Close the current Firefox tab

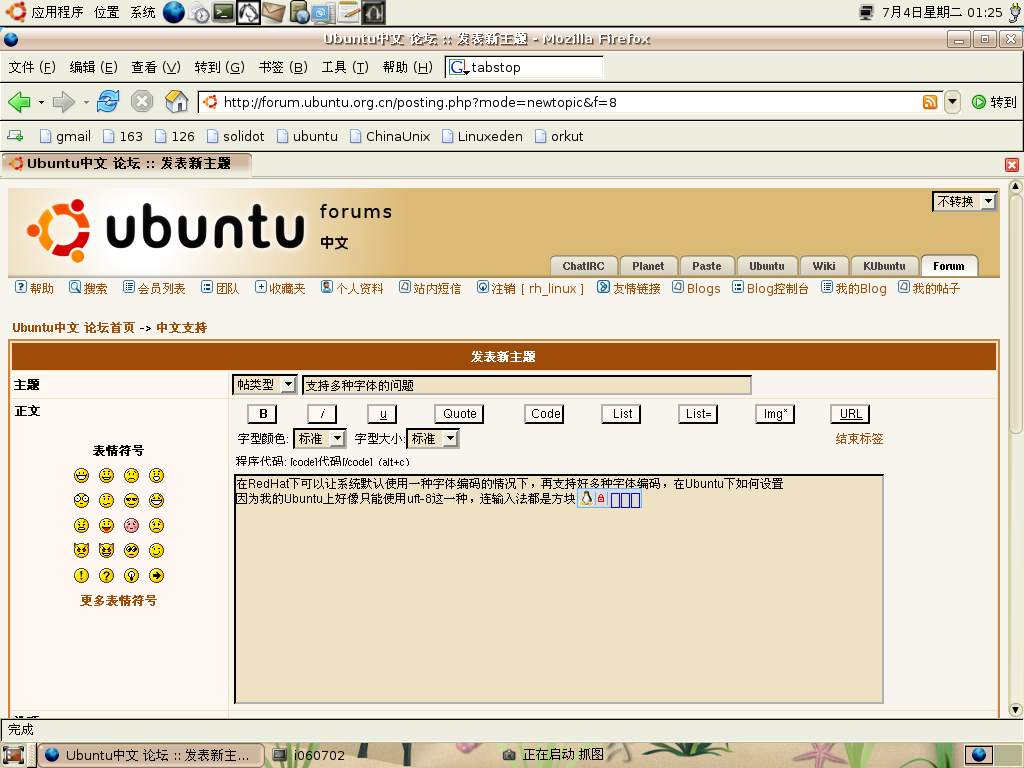click(x=1012, y=165)
